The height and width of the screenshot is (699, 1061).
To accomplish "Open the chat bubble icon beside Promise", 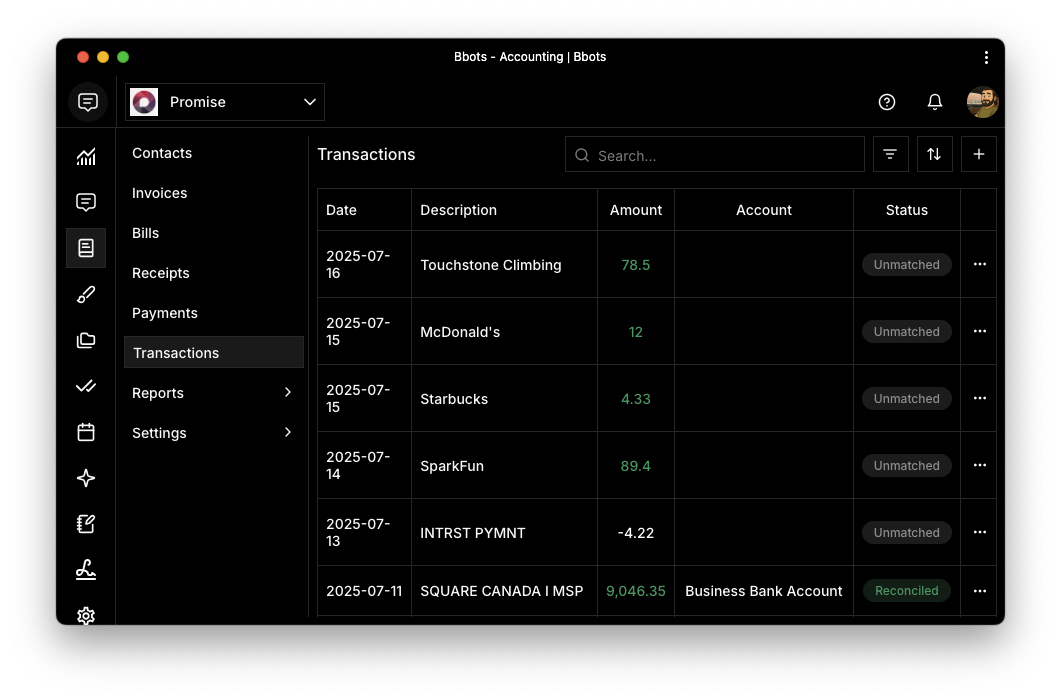I will [87, 102].
